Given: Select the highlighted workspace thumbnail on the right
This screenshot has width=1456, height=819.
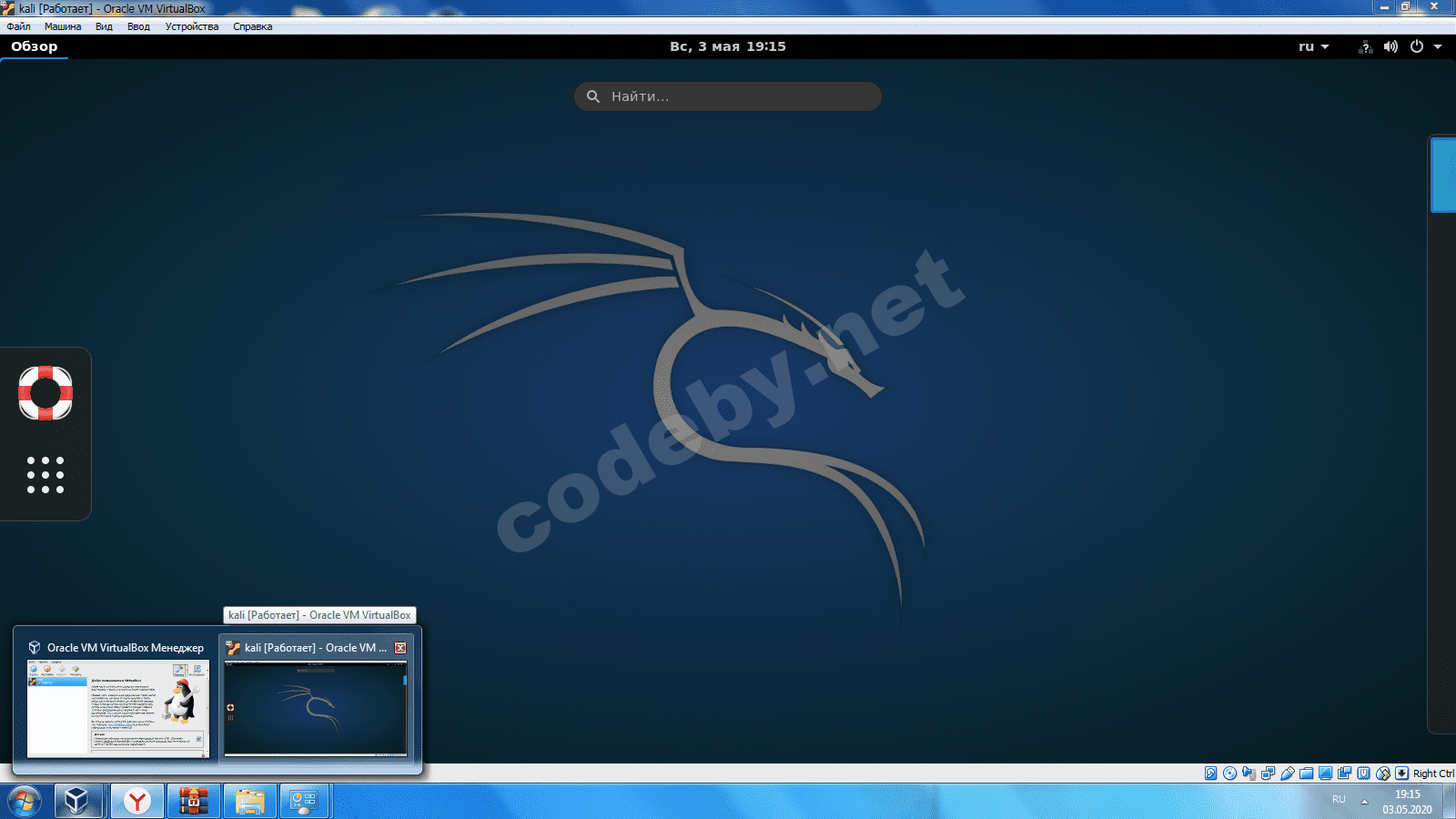Looking at the screenshot, I should [x=1443, y=175].
